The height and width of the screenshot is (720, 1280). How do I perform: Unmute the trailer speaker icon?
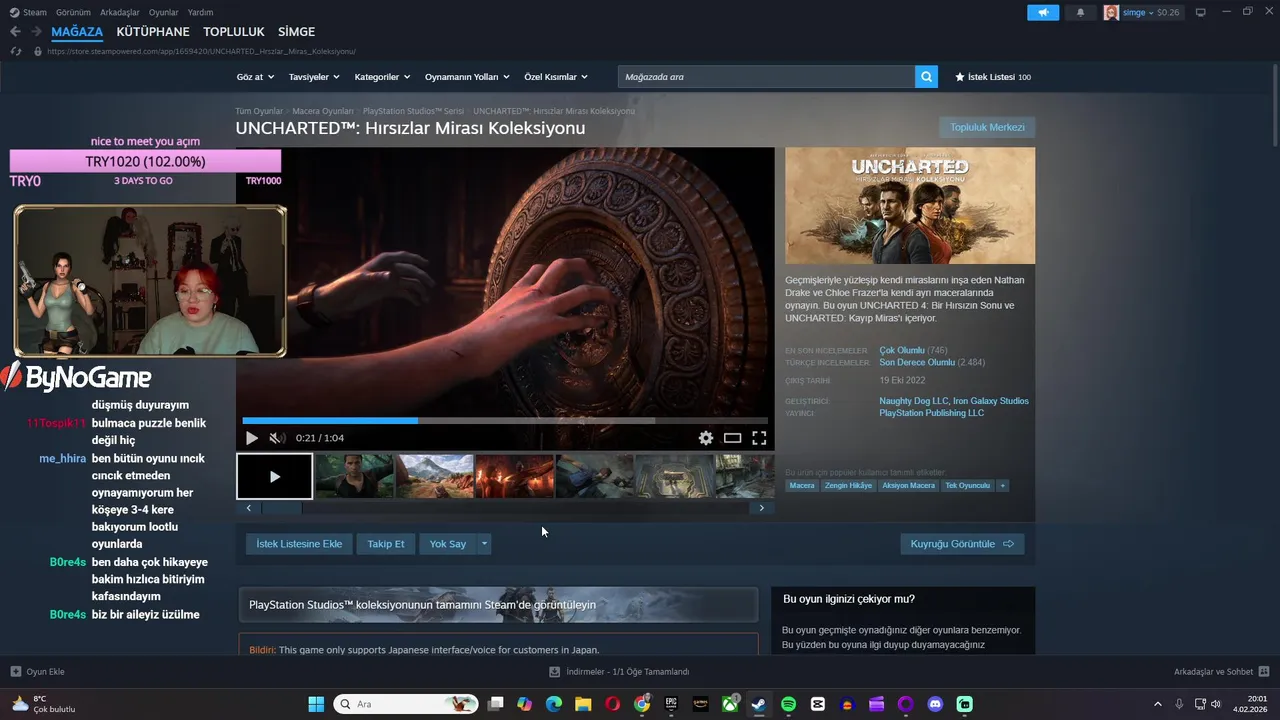277,438
